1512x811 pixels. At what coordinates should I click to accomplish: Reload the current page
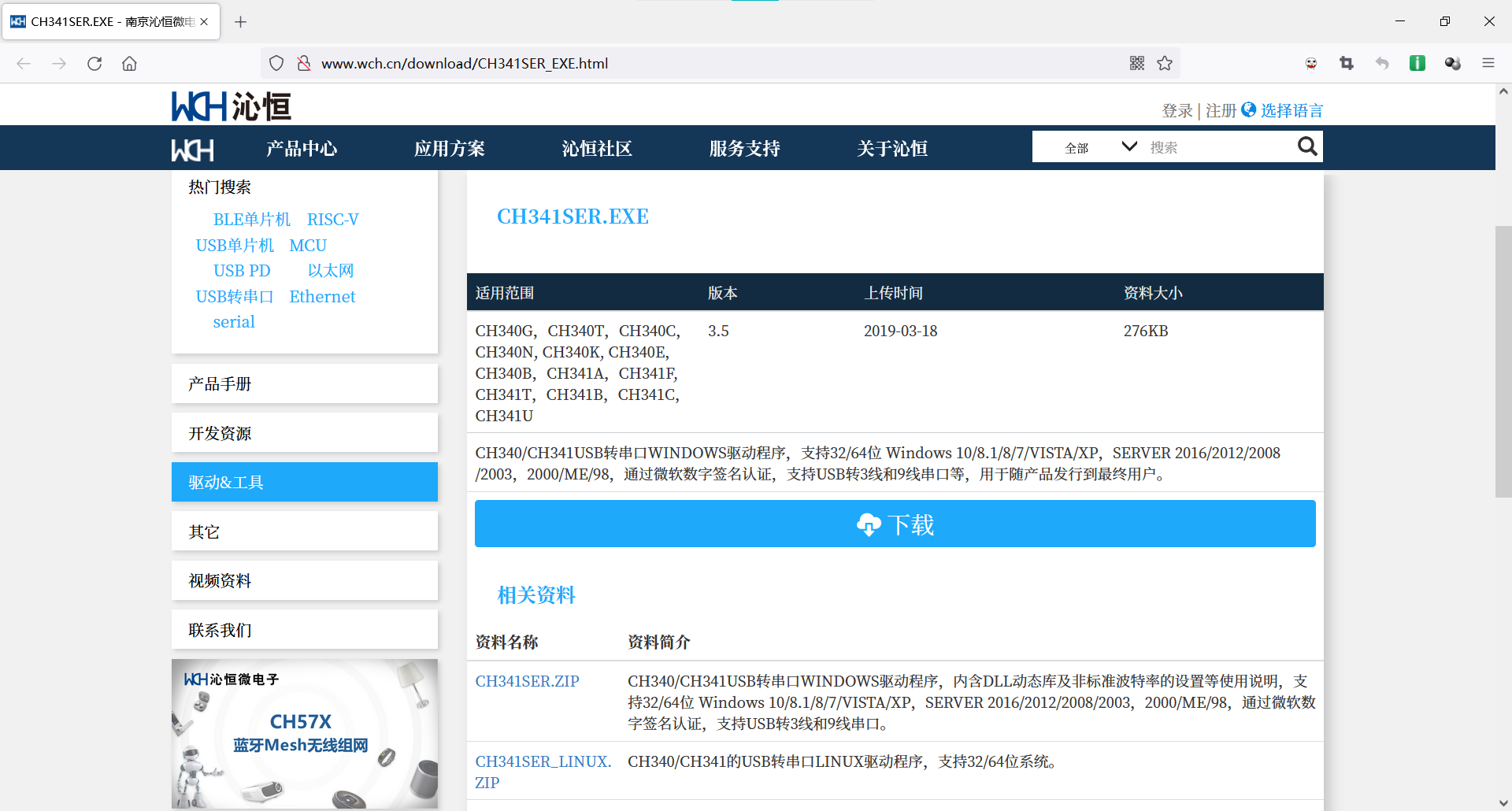click(x=94, y=63)
